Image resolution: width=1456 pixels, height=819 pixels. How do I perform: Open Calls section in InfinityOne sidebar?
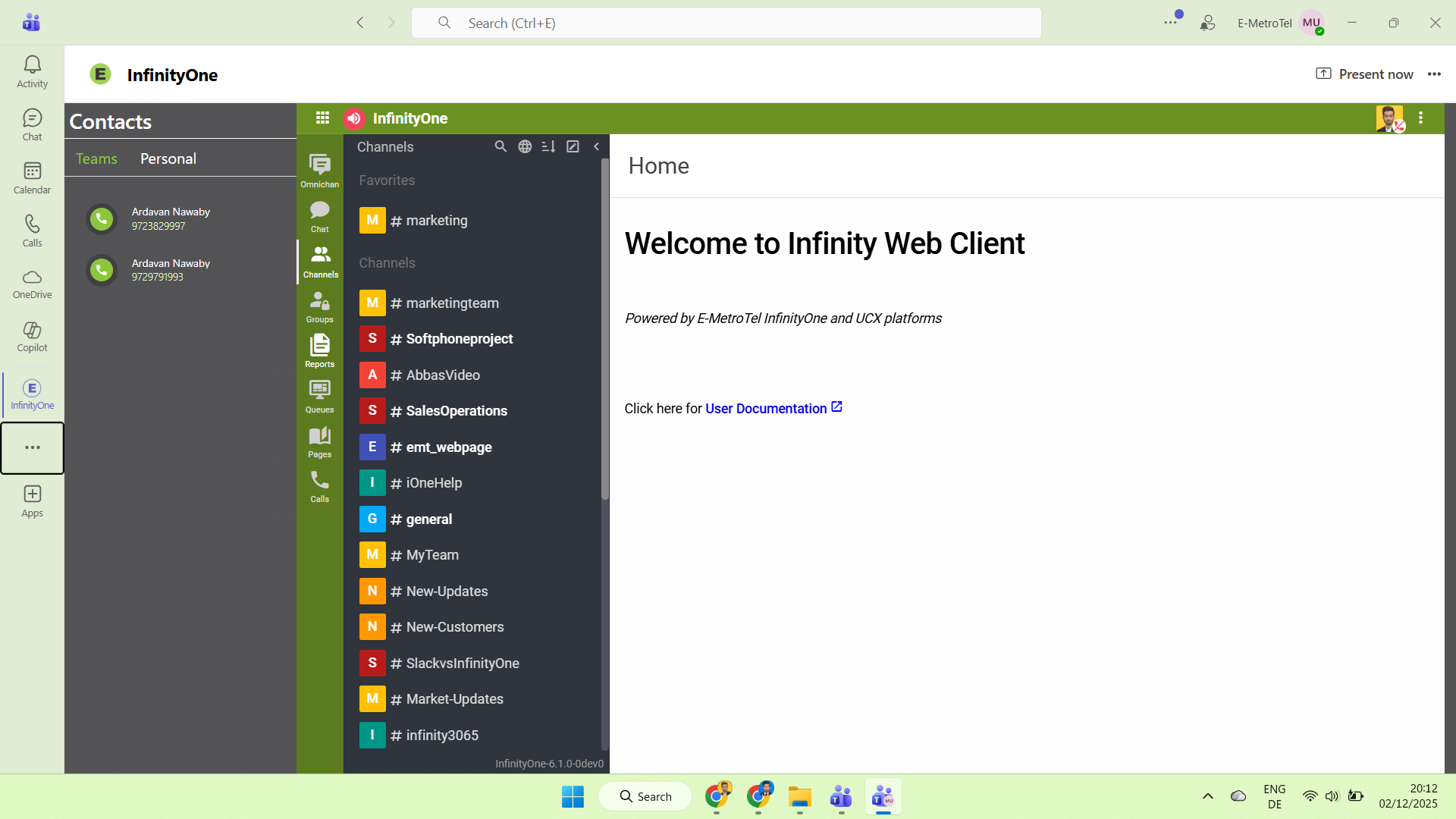[x=320, y=486]
